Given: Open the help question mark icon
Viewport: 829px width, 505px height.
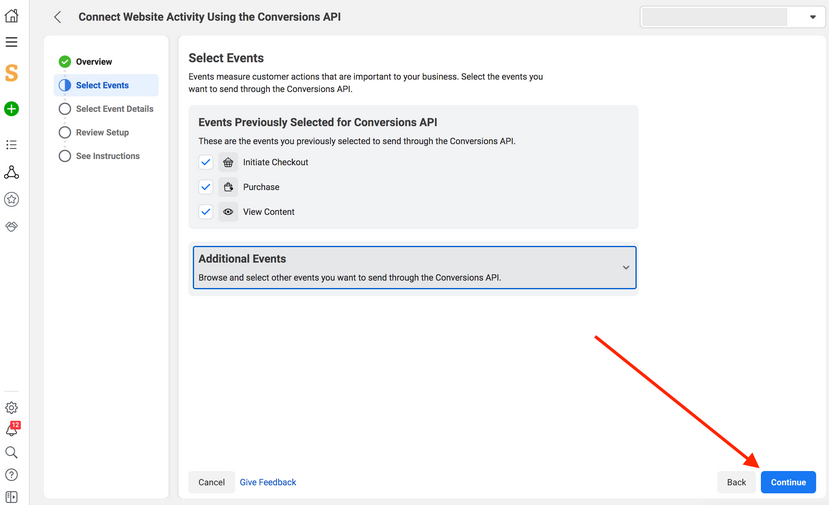Looking at the screenshot, I should [x=12, y=475].
